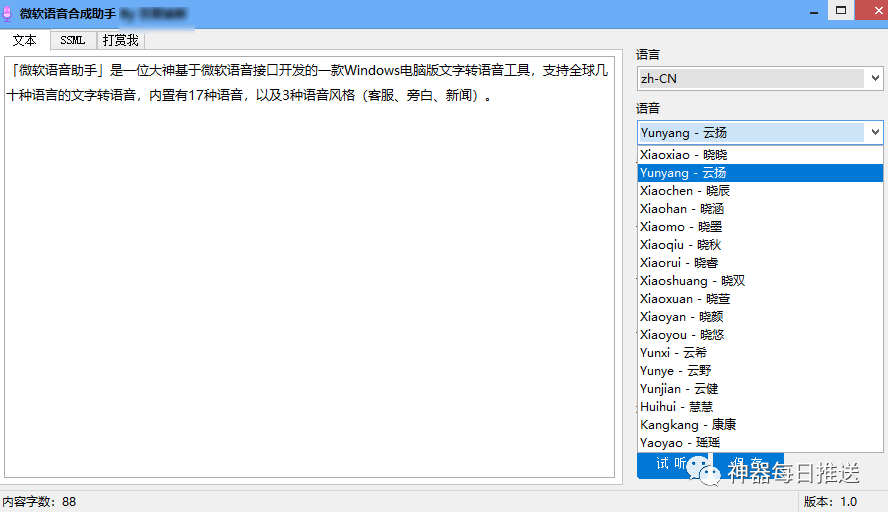Pick Xiaohan - 晓涵 from voice list
The height and width of the screenshot is (512, 888).
(x=760, y=209)
